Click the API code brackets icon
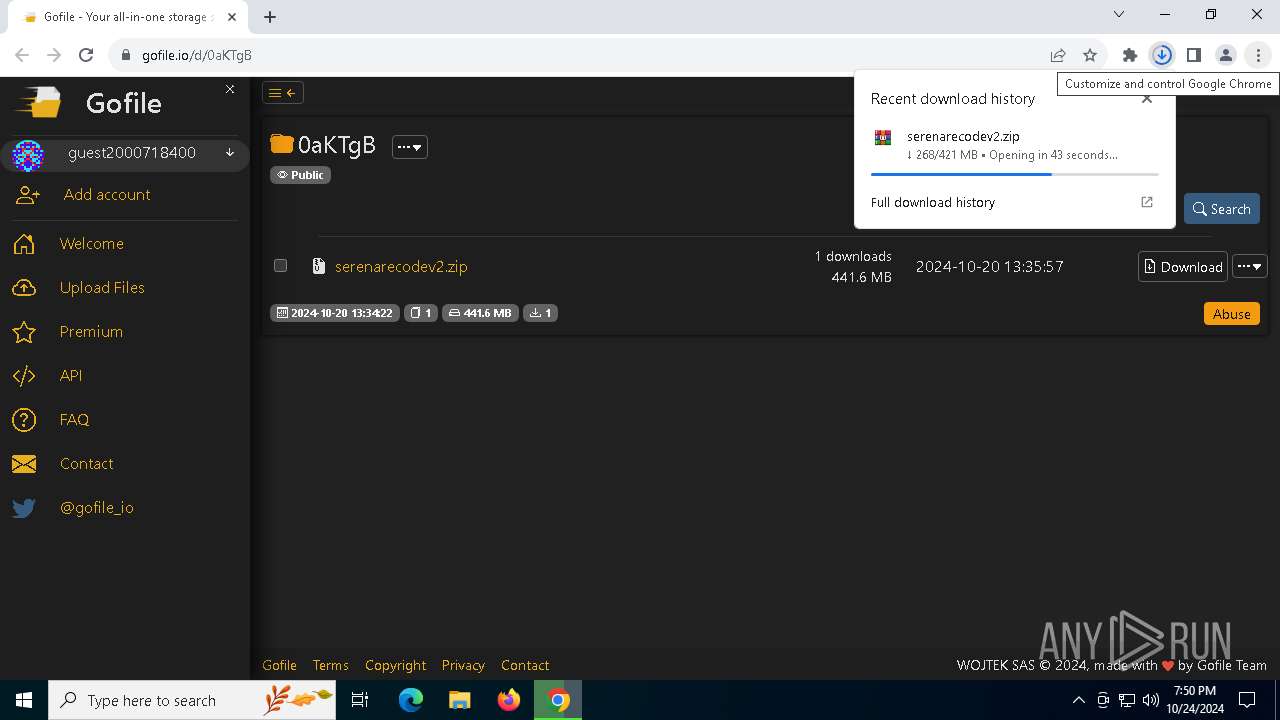This screenshot has width=1280, height=720. (24, 376)
